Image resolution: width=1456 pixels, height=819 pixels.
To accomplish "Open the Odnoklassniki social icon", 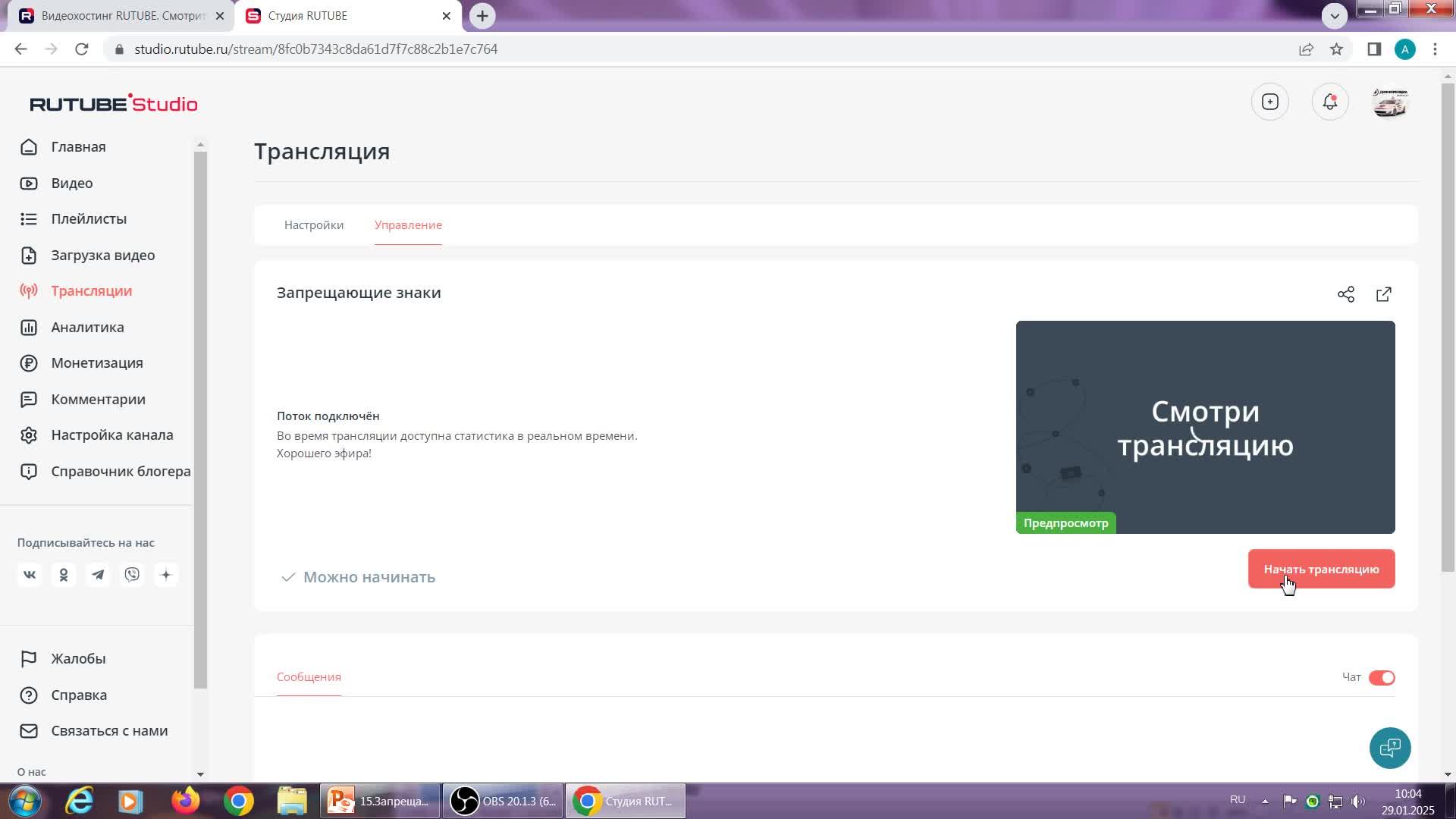I will click(x=64, y=575).
